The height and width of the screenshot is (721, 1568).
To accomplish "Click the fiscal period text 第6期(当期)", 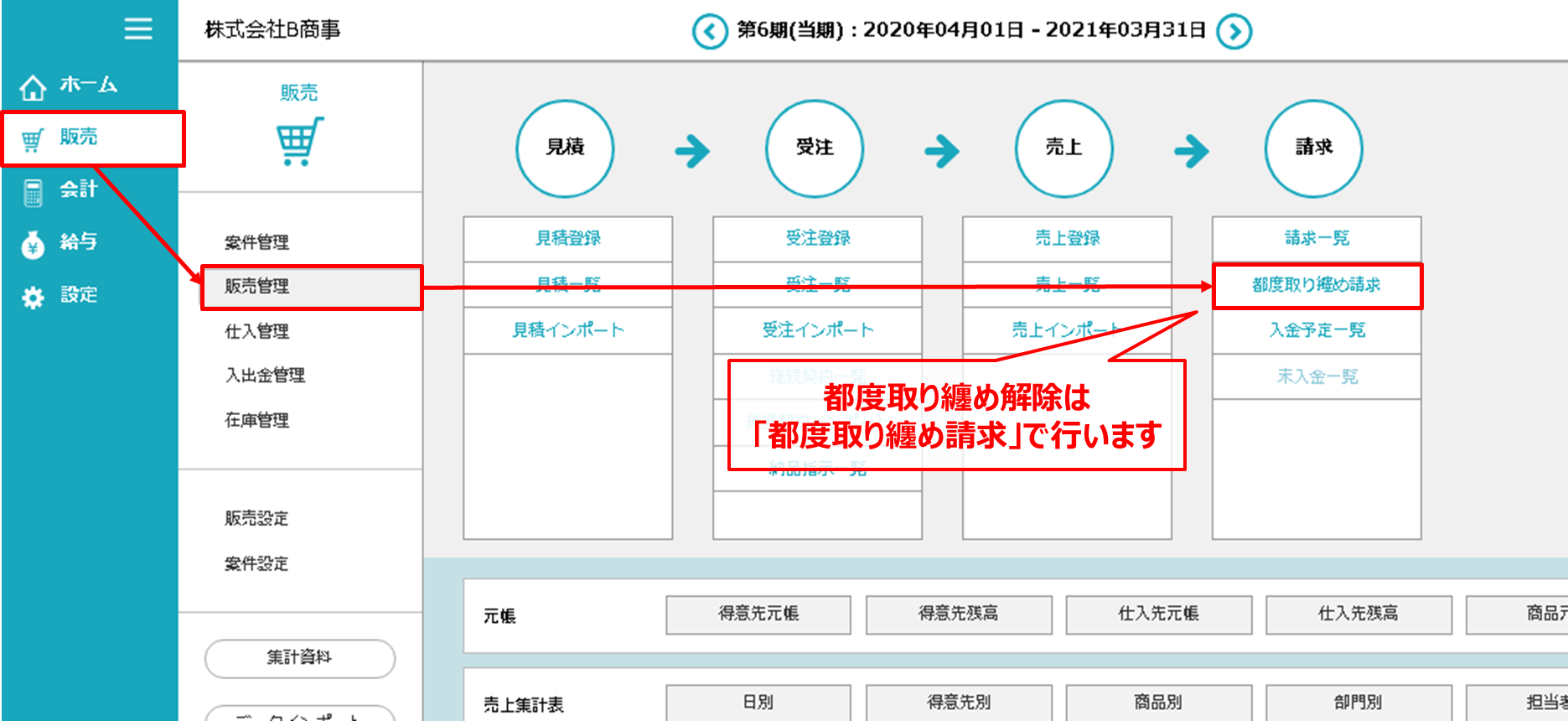I will click(790, 31).
